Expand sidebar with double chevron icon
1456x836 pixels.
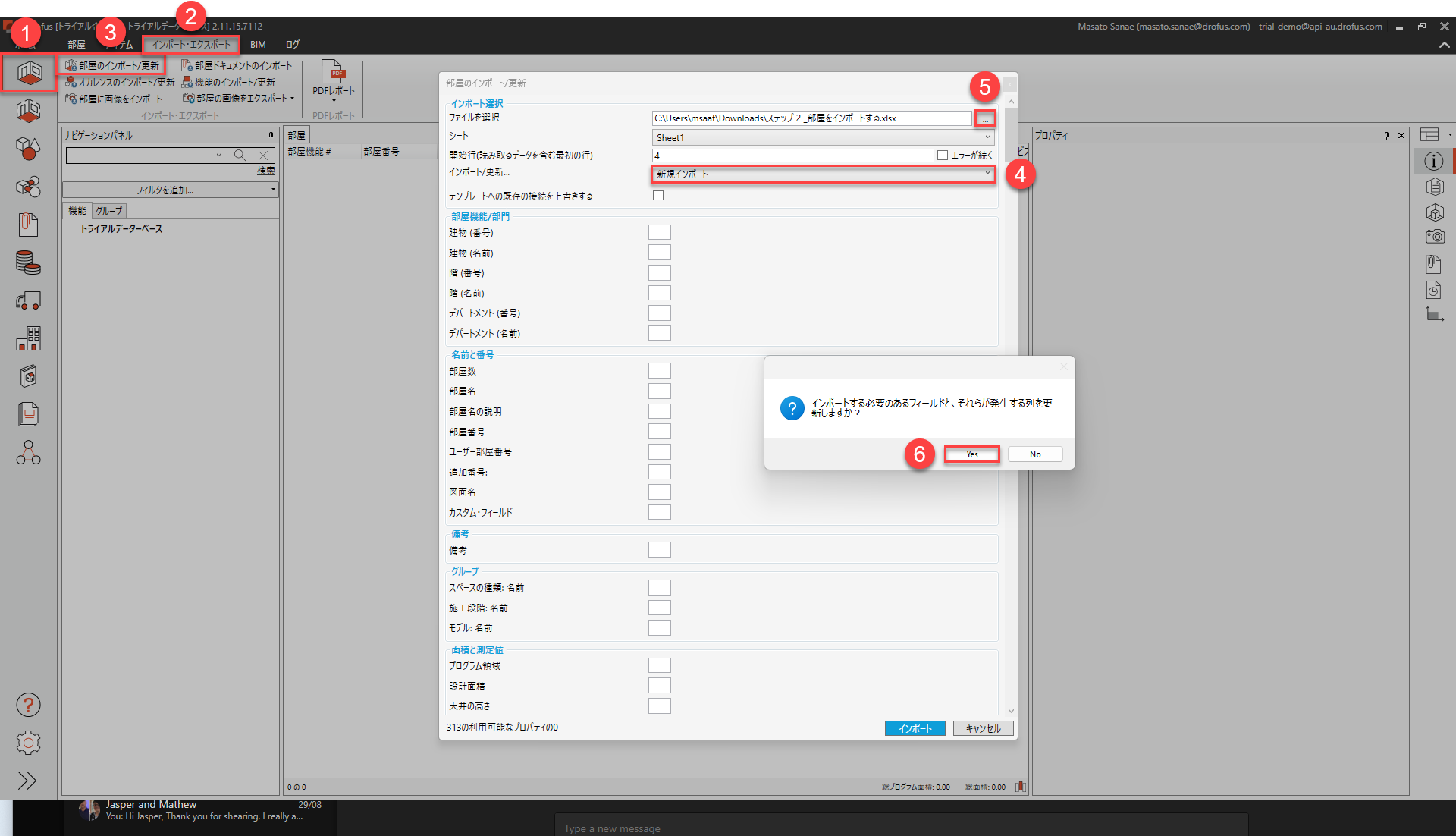point(27,781)
